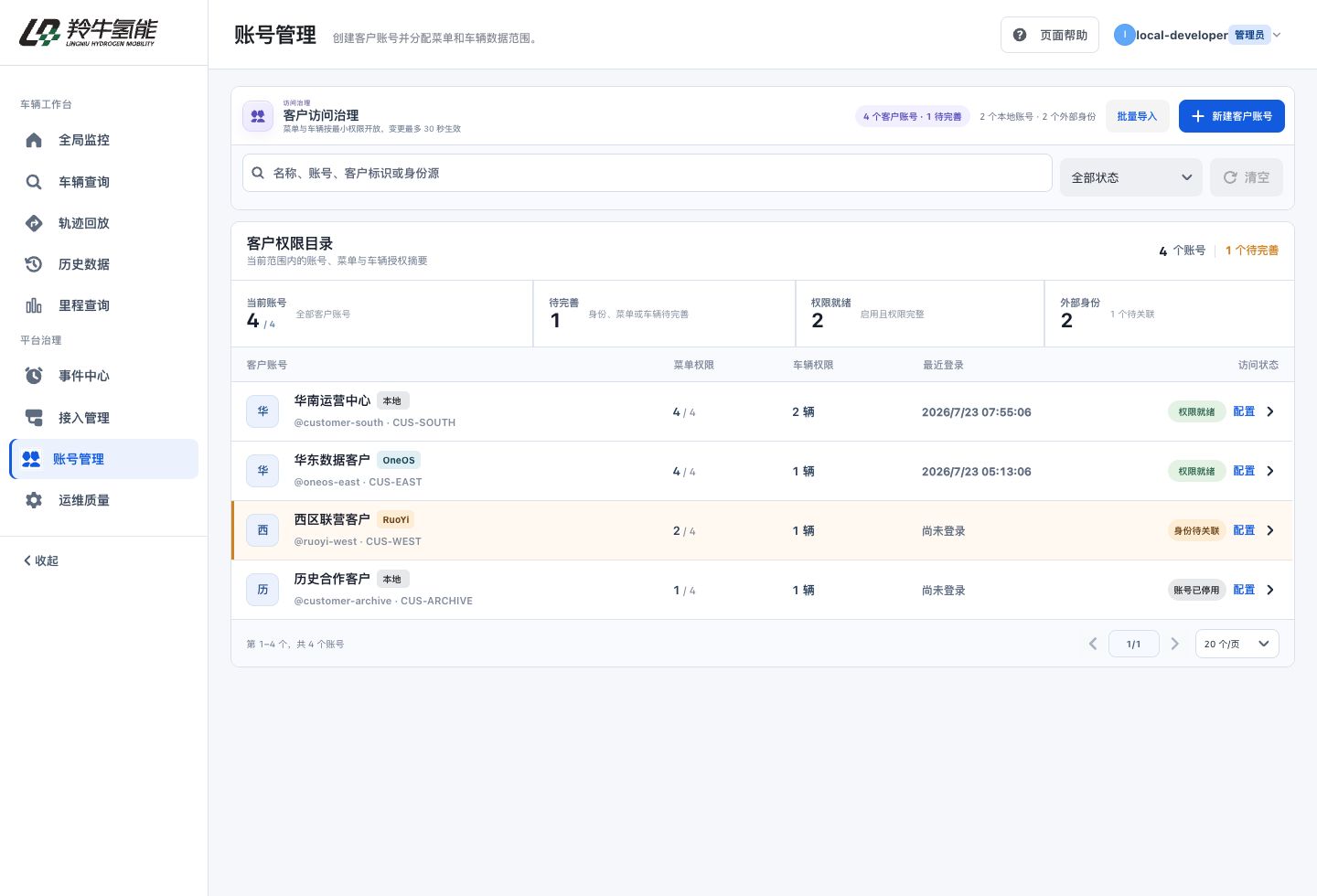Viewport: 1317px width, 896px height.
Task: Click the 华南运营中心 avatar tile
Action: pyautogui.click(x=262, y=411)
